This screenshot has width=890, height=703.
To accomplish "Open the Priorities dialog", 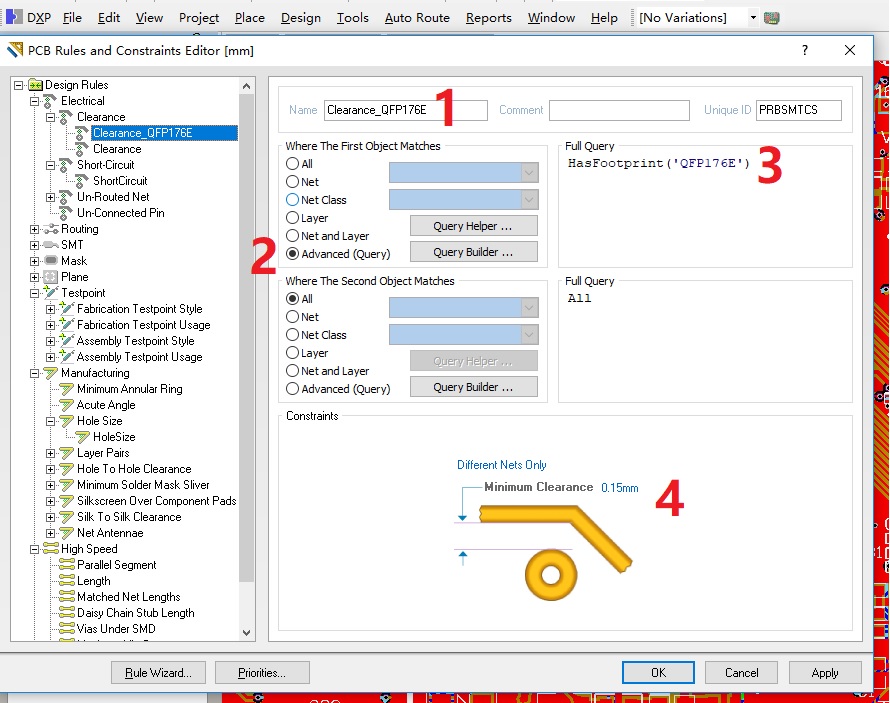I will tap(262, 672).
